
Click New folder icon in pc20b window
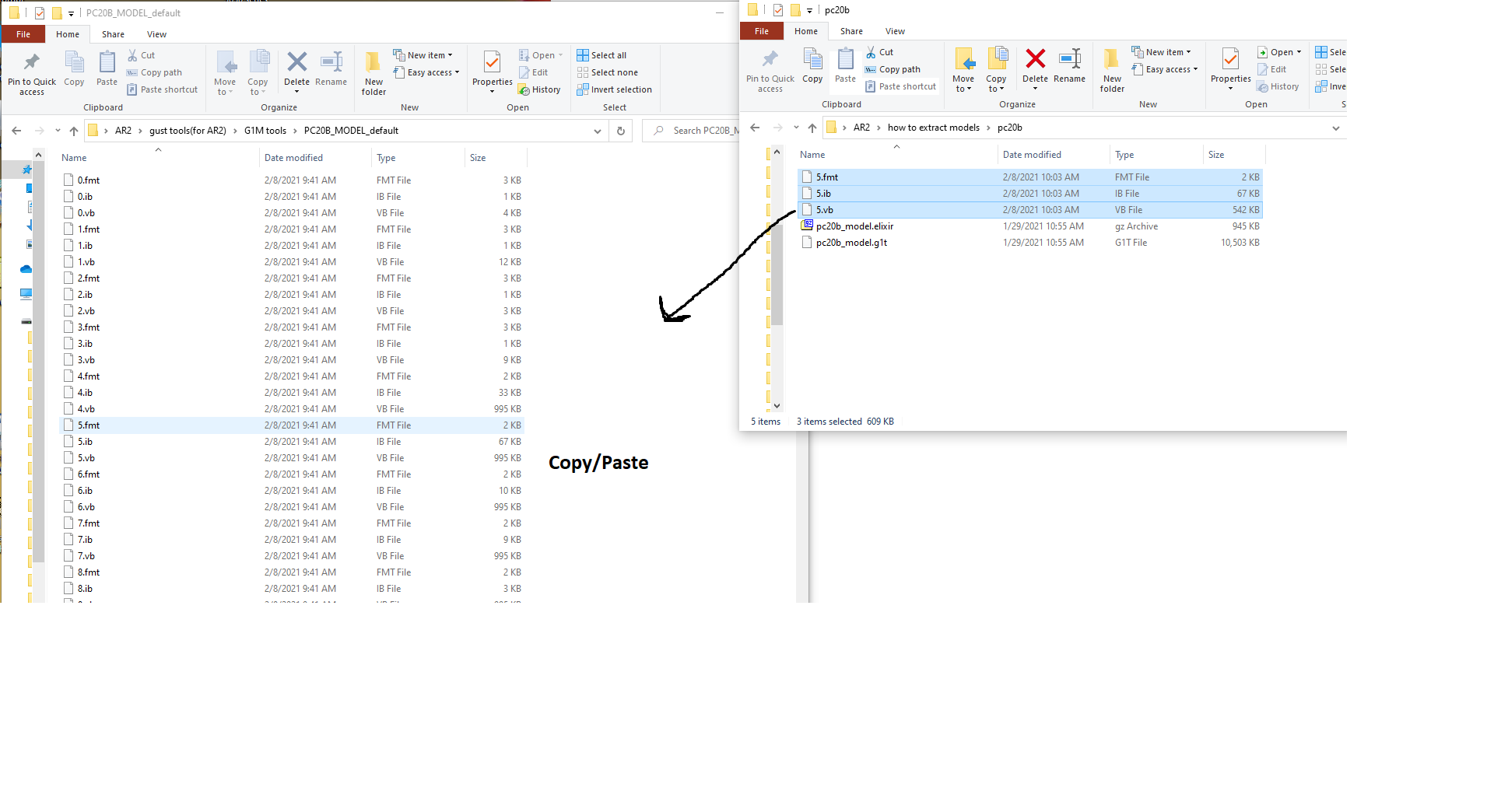click(1112, 69)
